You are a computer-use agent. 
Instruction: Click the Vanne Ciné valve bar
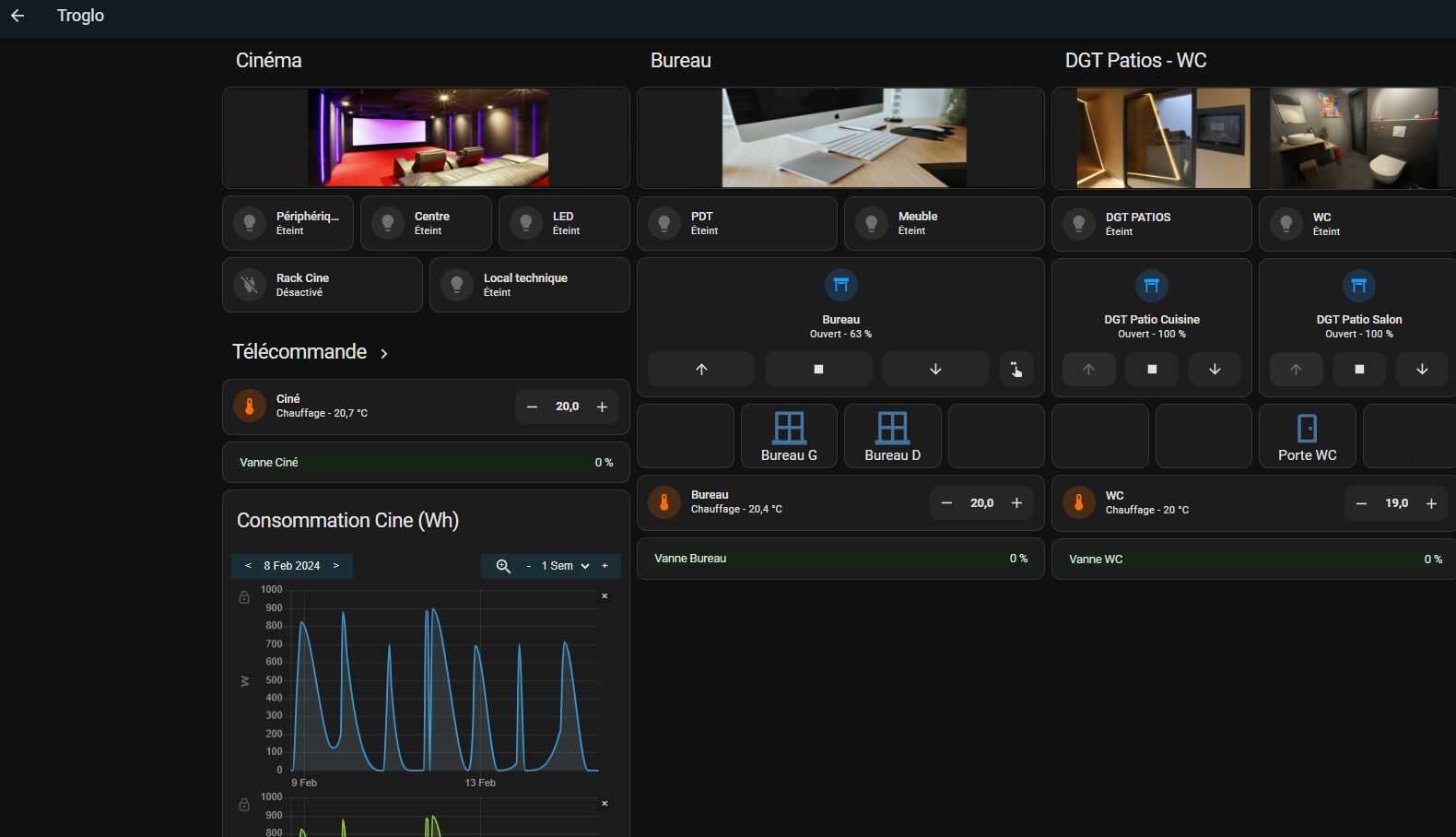point(426,463)
